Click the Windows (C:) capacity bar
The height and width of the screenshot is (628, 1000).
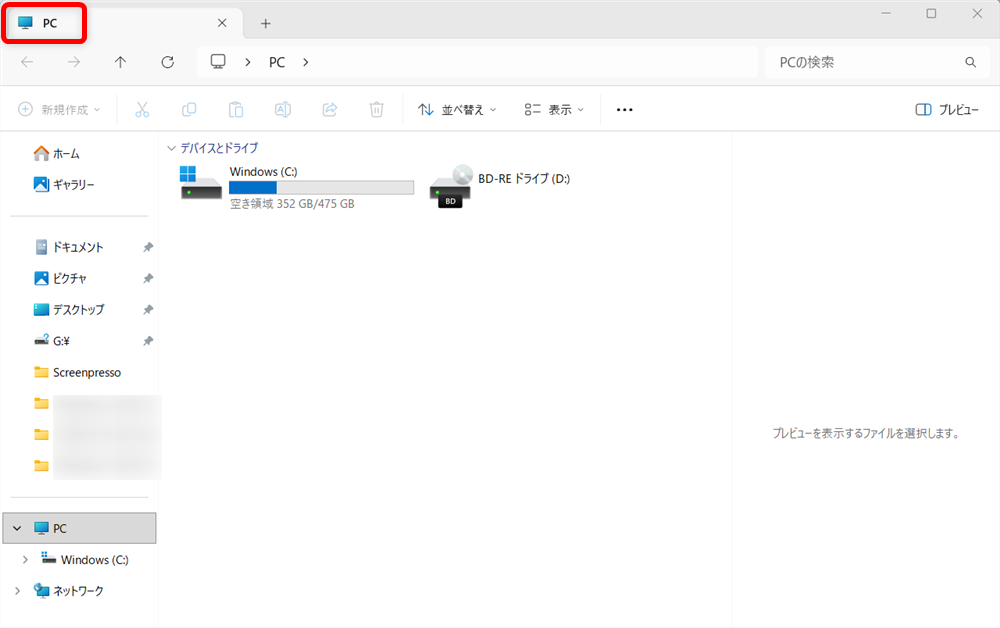click(320, 187)
